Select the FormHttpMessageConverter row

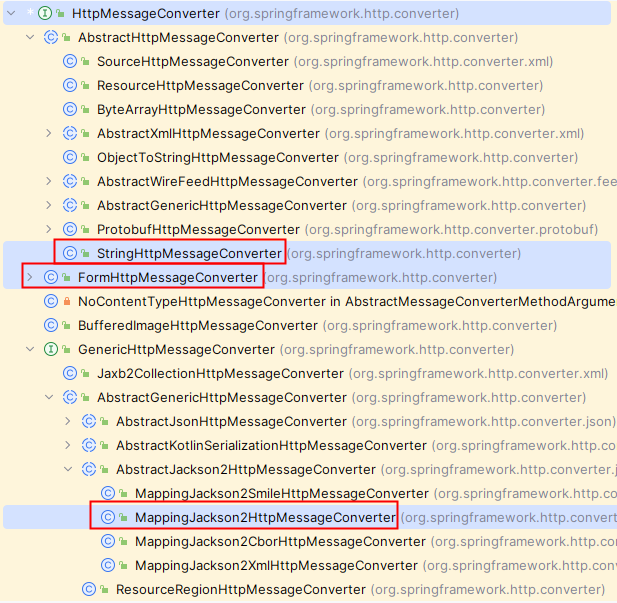tap(307, 277)
